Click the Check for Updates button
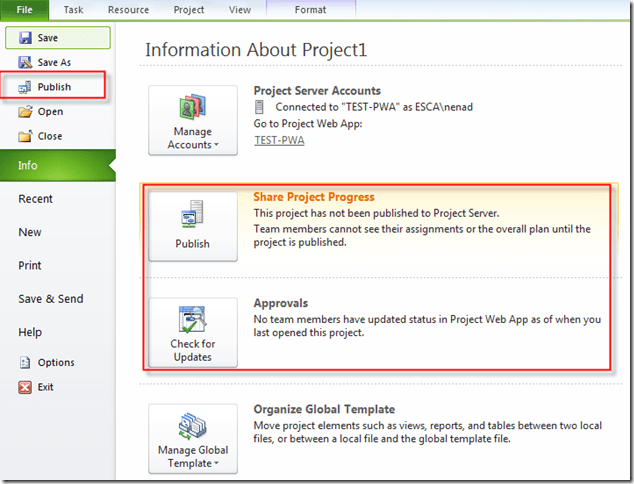Image resolution: width=634 pixels, height=484 pixels. (x=193, y=333)
